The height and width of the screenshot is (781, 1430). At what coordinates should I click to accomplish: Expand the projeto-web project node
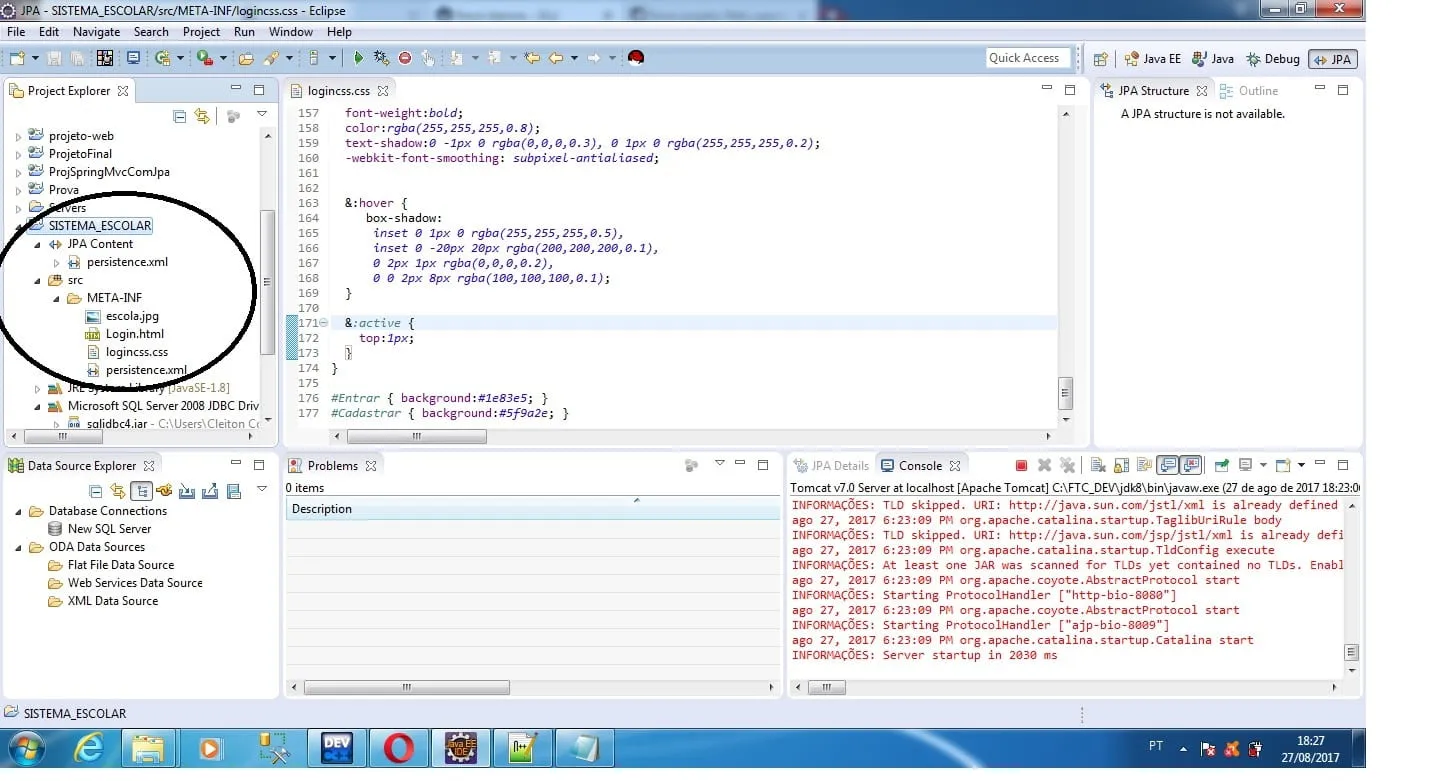[x=18, y=136]
